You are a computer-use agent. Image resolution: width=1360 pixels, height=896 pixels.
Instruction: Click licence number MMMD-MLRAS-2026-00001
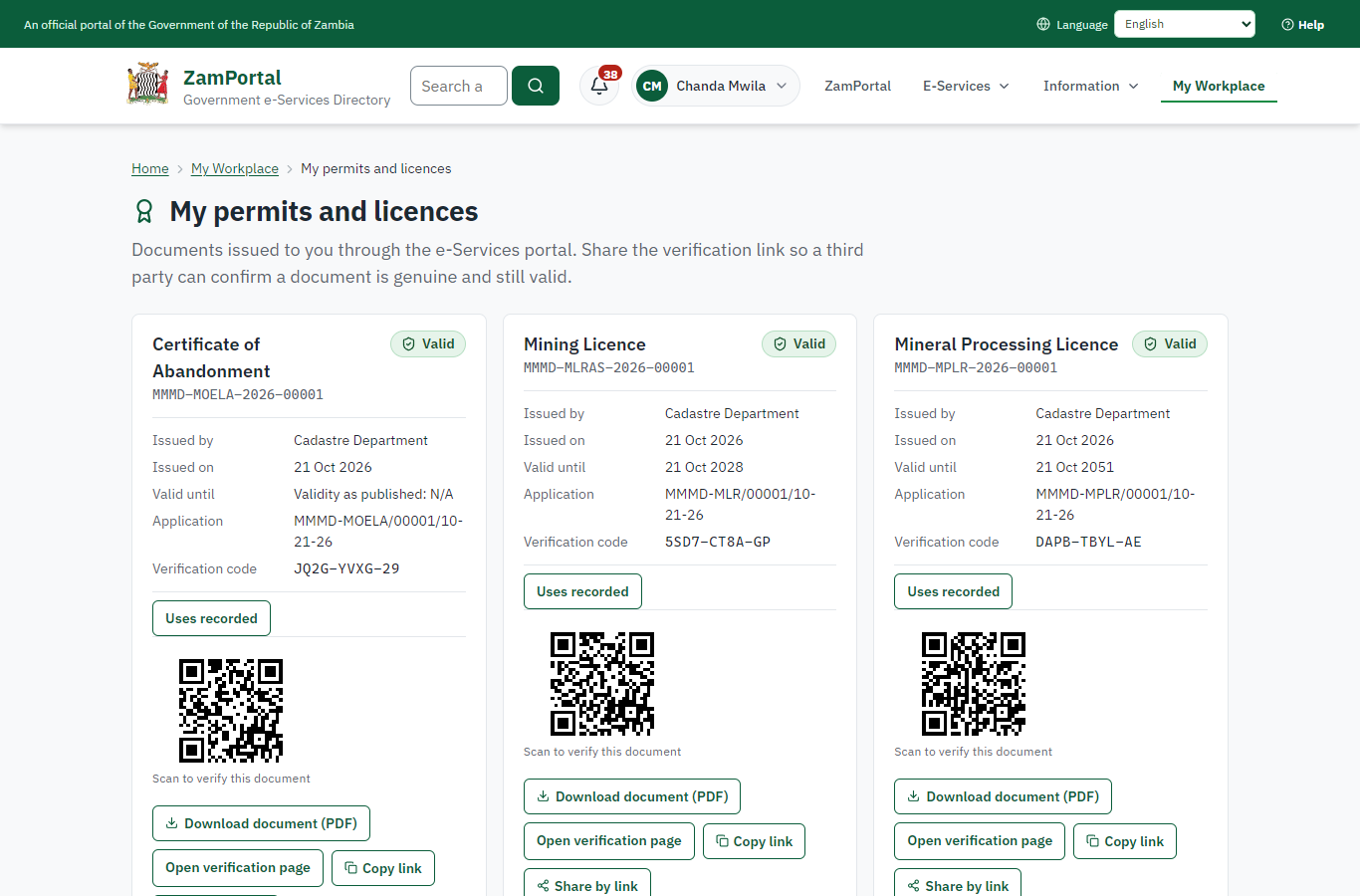(609, 367)
